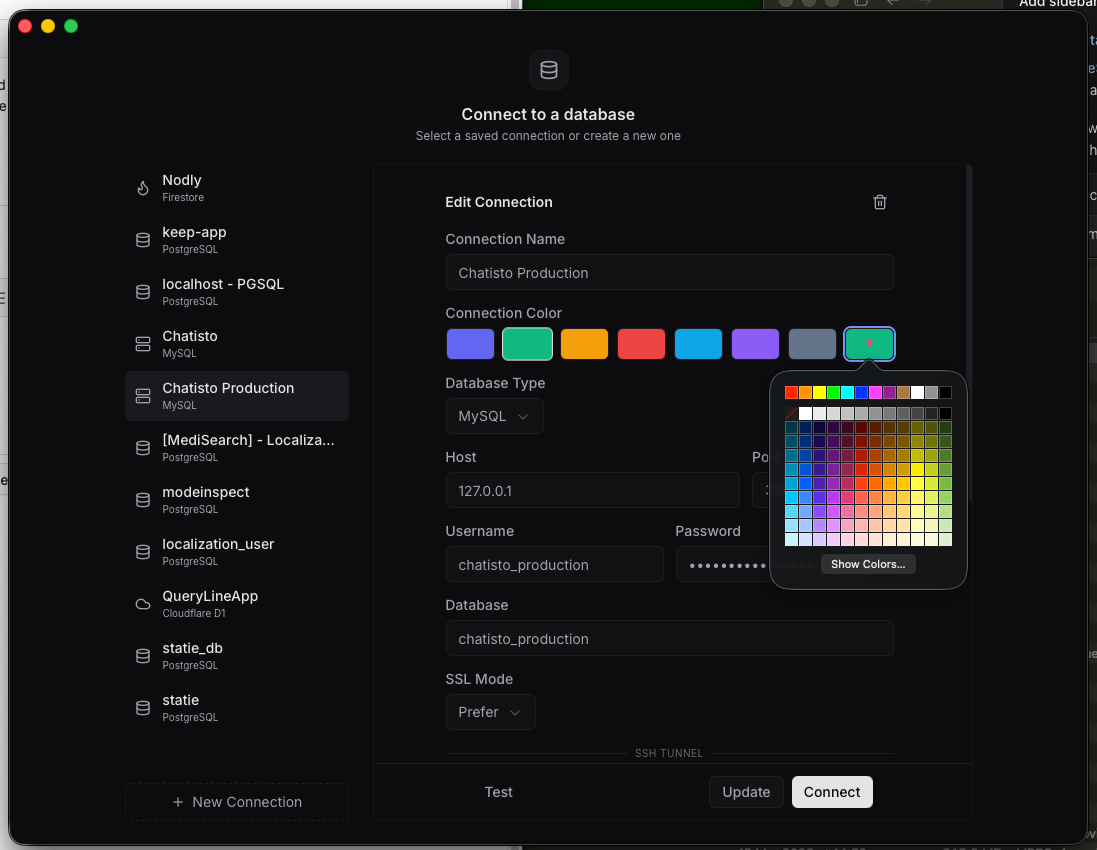Viewport: 1097px width, 850px height.
Task: Click the cloud icon beside QueryLineApp
Action: [143, 604]
